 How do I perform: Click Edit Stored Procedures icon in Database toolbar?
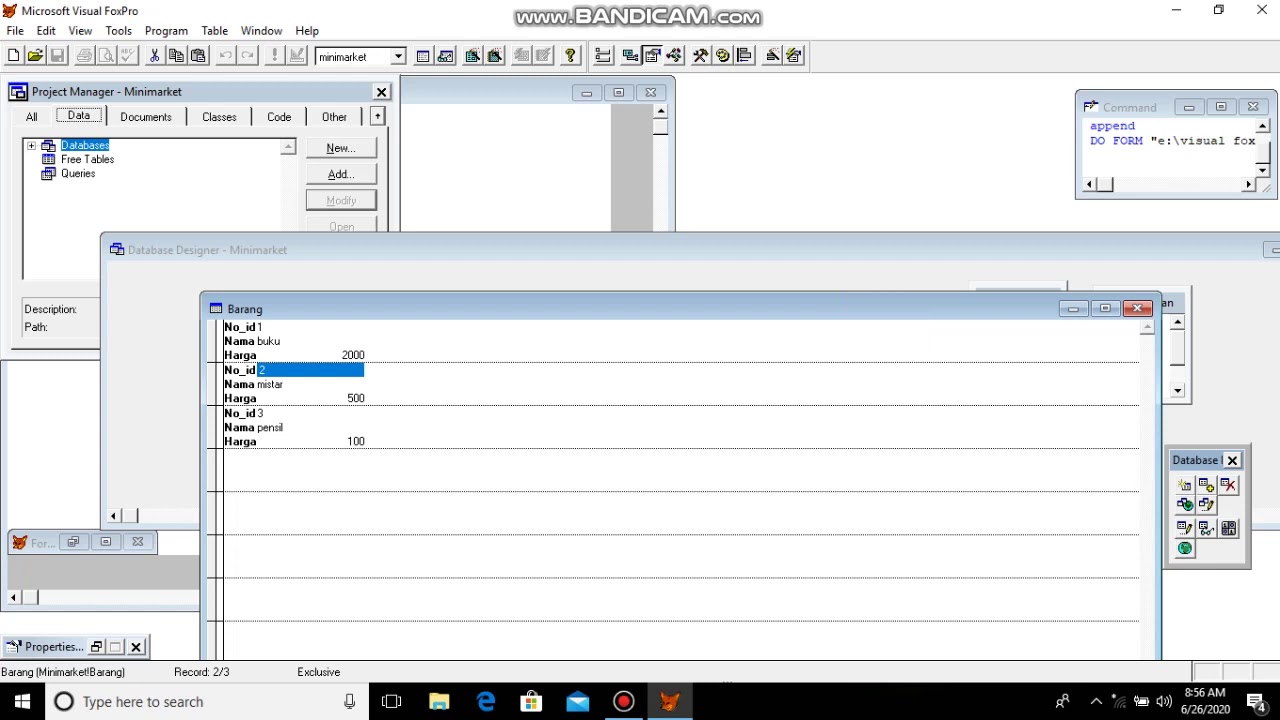[x=1229, y=528]
